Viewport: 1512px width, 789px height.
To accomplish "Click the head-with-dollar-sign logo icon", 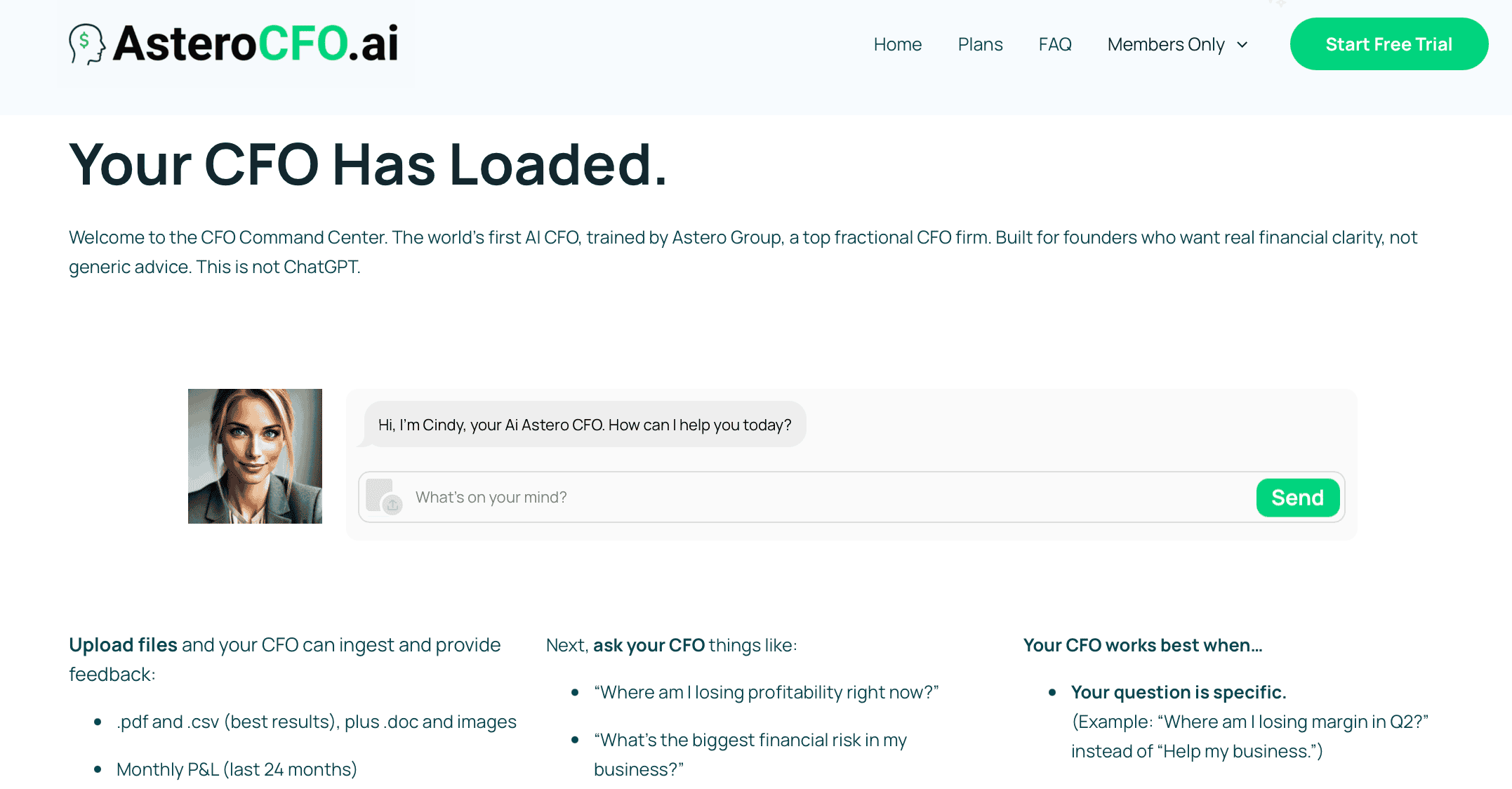I will 86,44.
